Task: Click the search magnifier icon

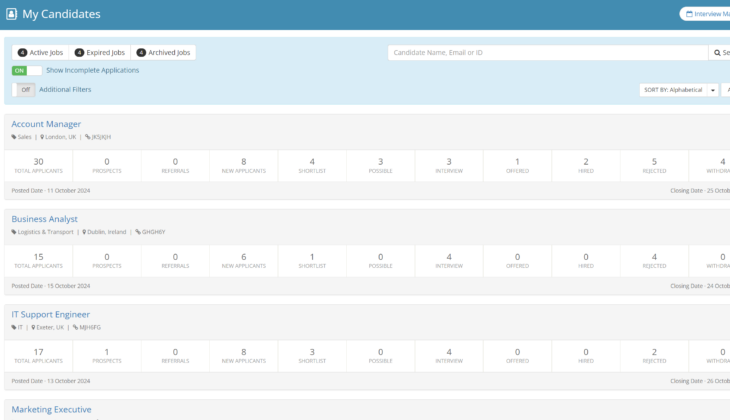Action: pos(717,52)
